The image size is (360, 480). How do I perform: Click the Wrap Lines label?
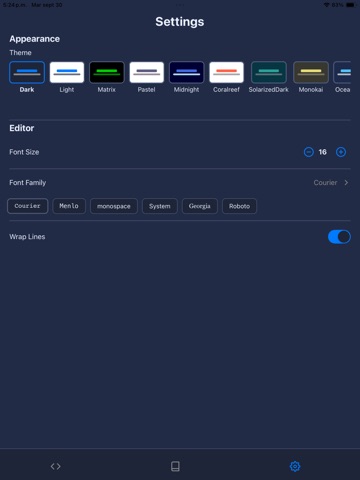coord(27,237)
